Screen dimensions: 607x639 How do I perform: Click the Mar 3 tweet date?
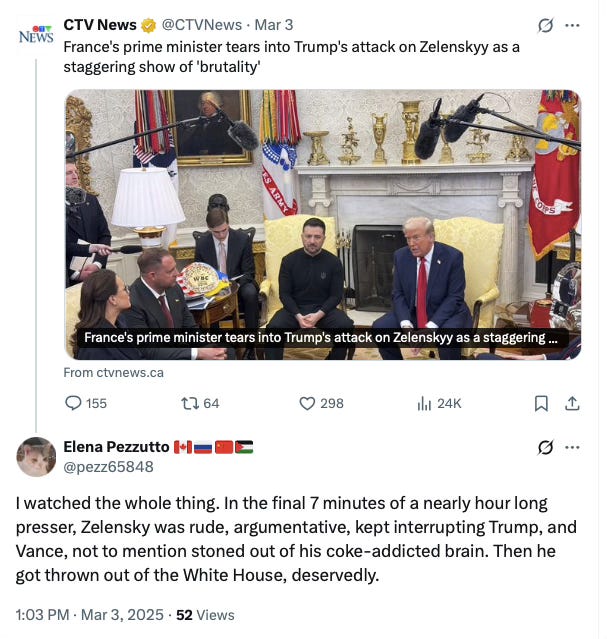pyautogui.click(x=274, y=25)
